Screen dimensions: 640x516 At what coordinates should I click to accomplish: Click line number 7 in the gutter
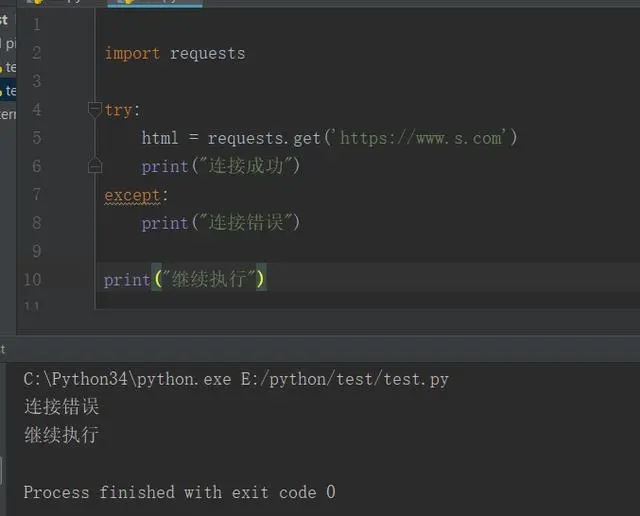tap(37, 194)
